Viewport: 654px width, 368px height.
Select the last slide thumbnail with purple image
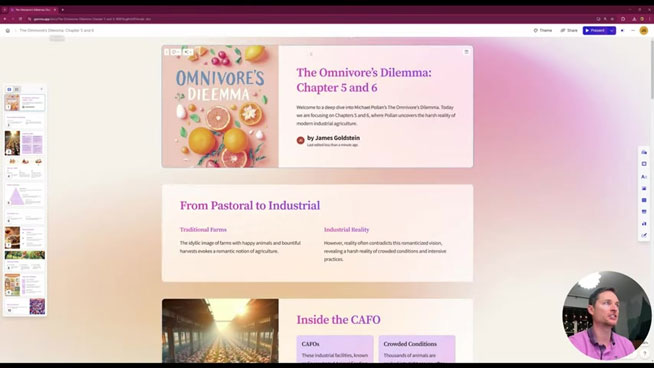point(25,306)
